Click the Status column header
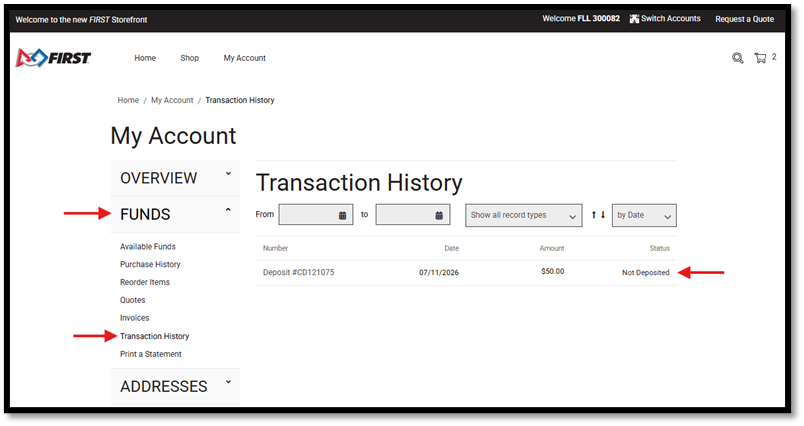804x426 pixels. (659, 248)
